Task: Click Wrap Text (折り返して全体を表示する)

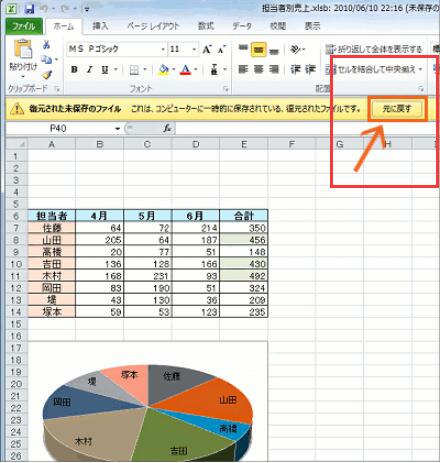Action: tap(374, 50)
